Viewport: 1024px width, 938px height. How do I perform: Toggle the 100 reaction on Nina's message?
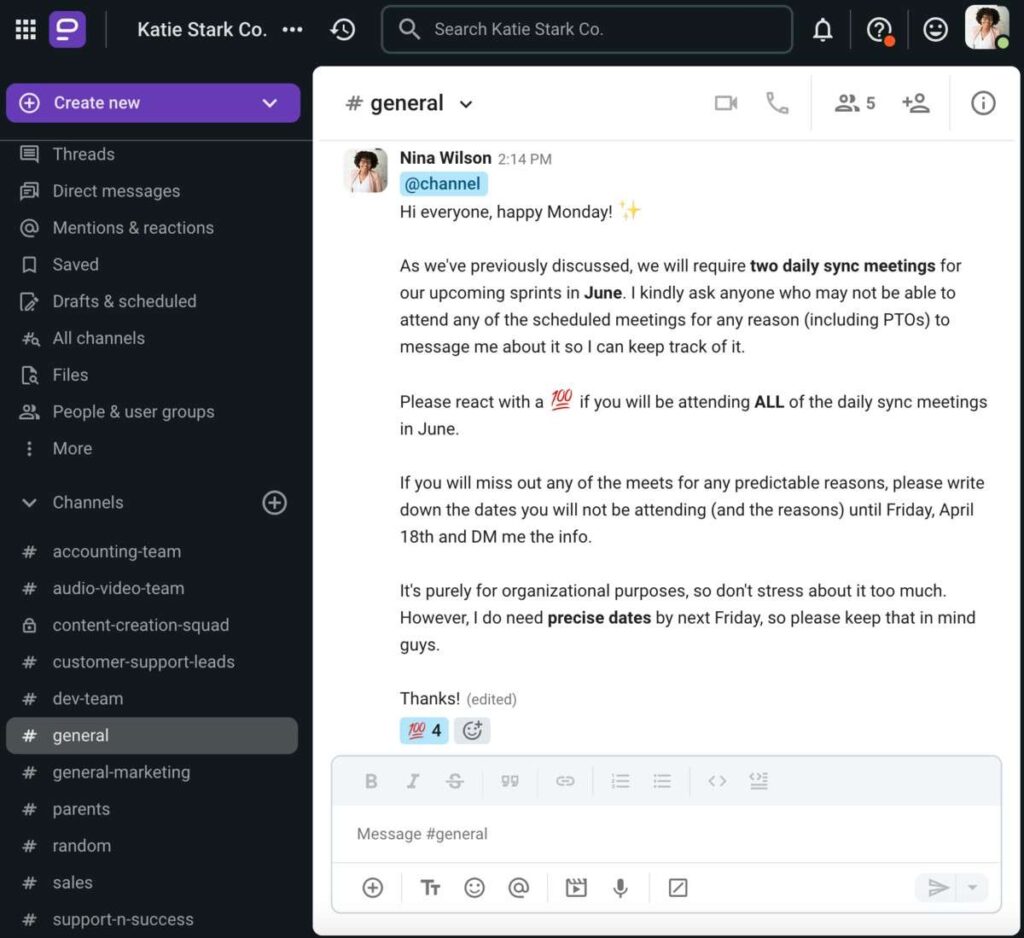coord(424,731)
